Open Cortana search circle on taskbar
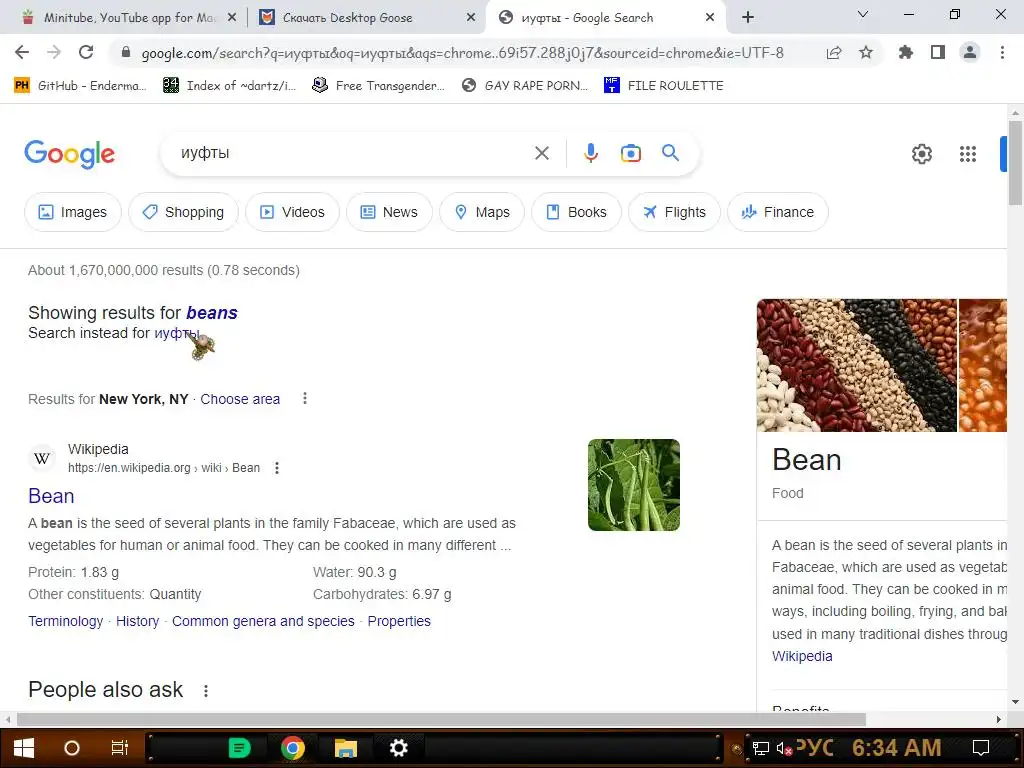 pyautogui.click(x=71, y=748)
